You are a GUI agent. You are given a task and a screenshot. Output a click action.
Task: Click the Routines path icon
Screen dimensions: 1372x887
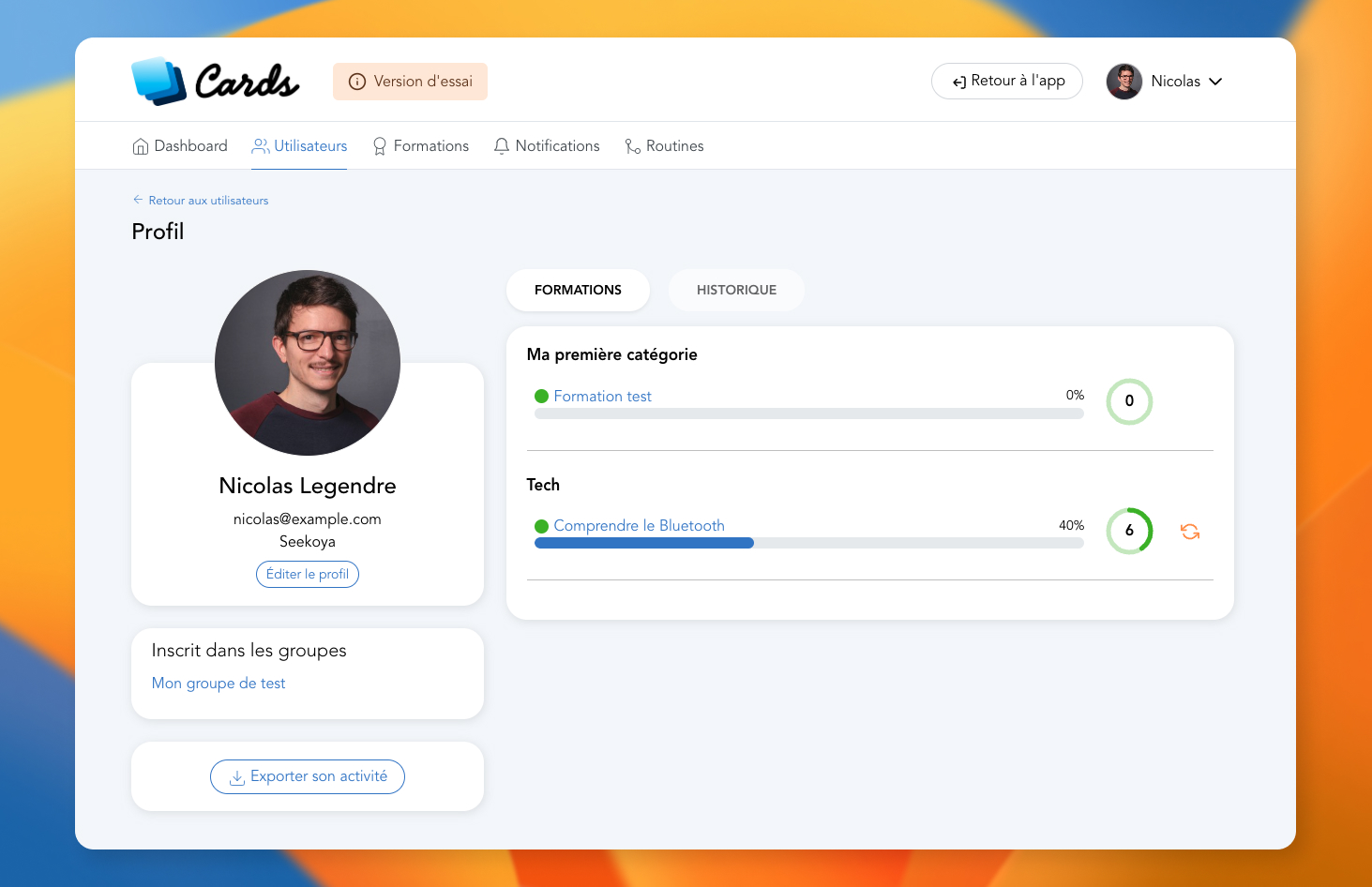tap(633, 146)
